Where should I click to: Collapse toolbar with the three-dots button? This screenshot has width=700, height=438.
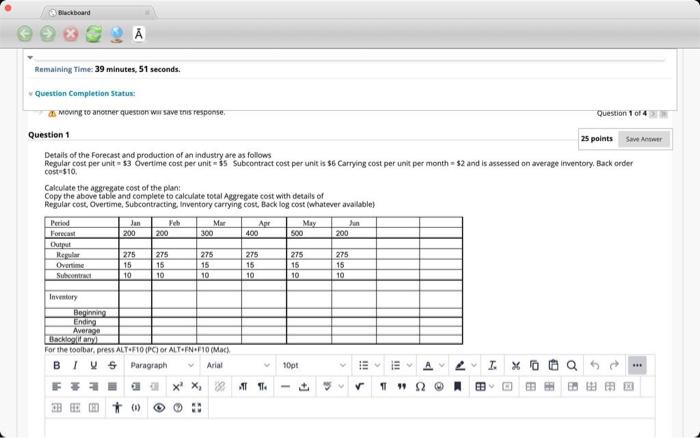[x=637, y=365]
